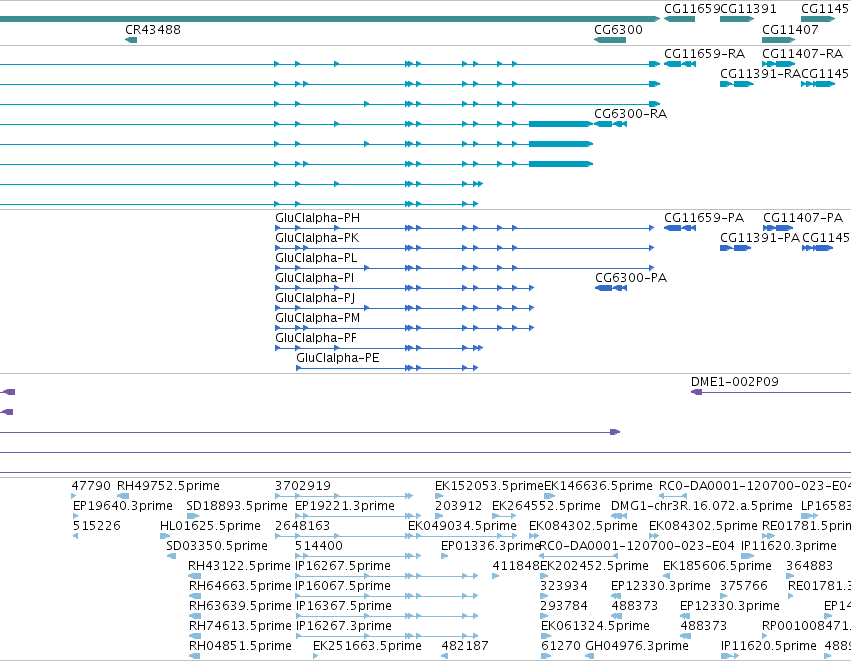Select the CG6300-RA transcript label
Screen dimensions: 851x661
(630, 114)
